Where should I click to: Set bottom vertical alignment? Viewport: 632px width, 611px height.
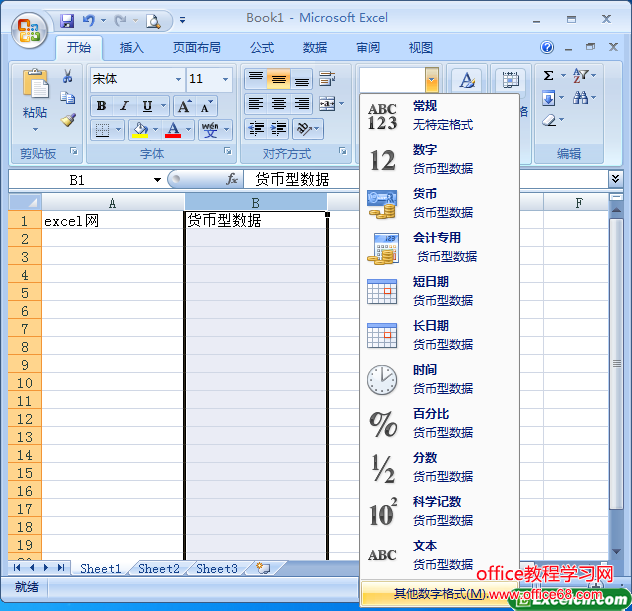point(301,79)
